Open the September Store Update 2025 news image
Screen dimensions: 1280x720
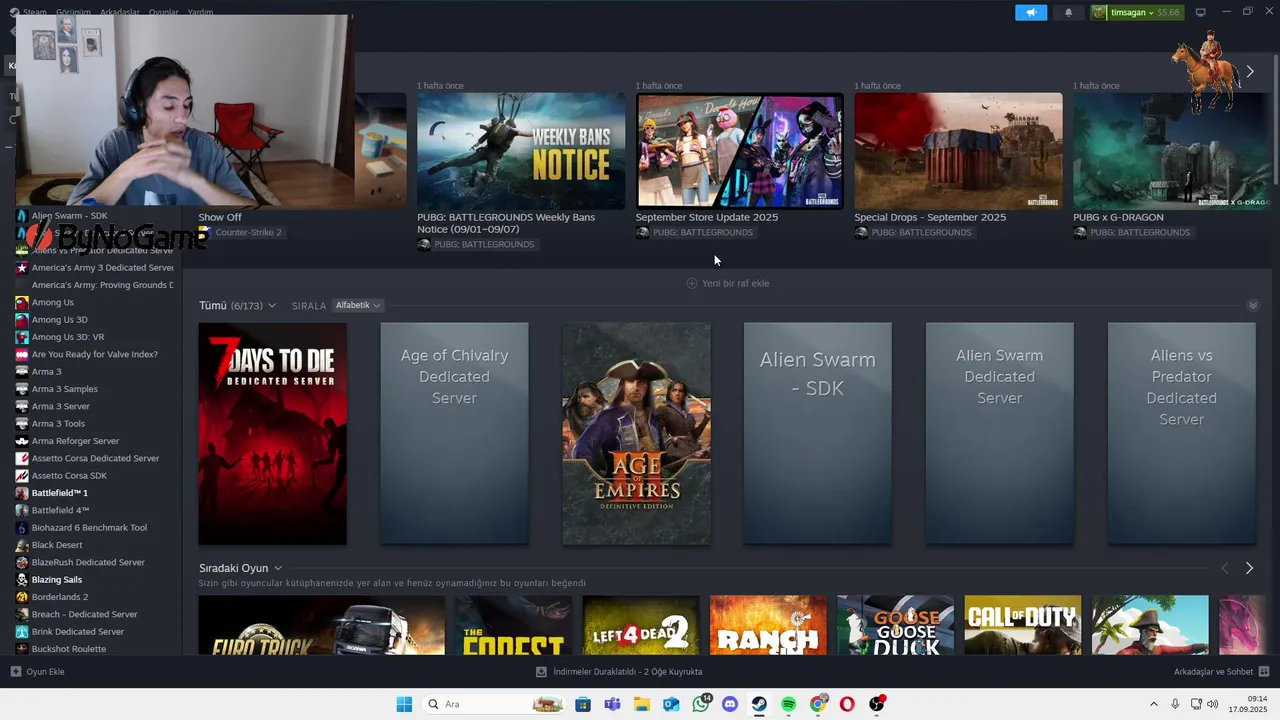click(x=739, y=151)
